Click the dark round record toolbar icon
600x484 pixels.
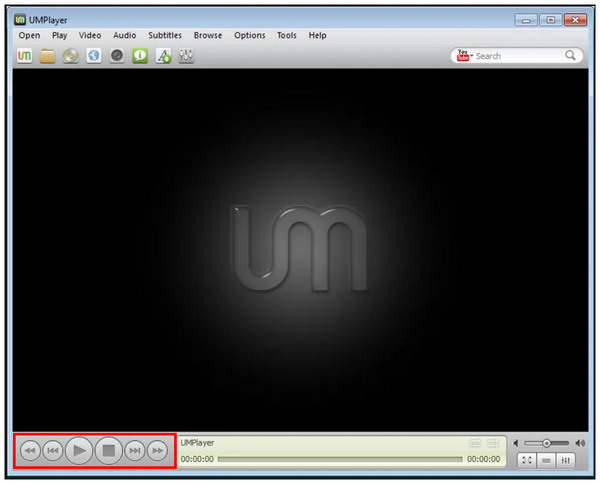(117, 56)
